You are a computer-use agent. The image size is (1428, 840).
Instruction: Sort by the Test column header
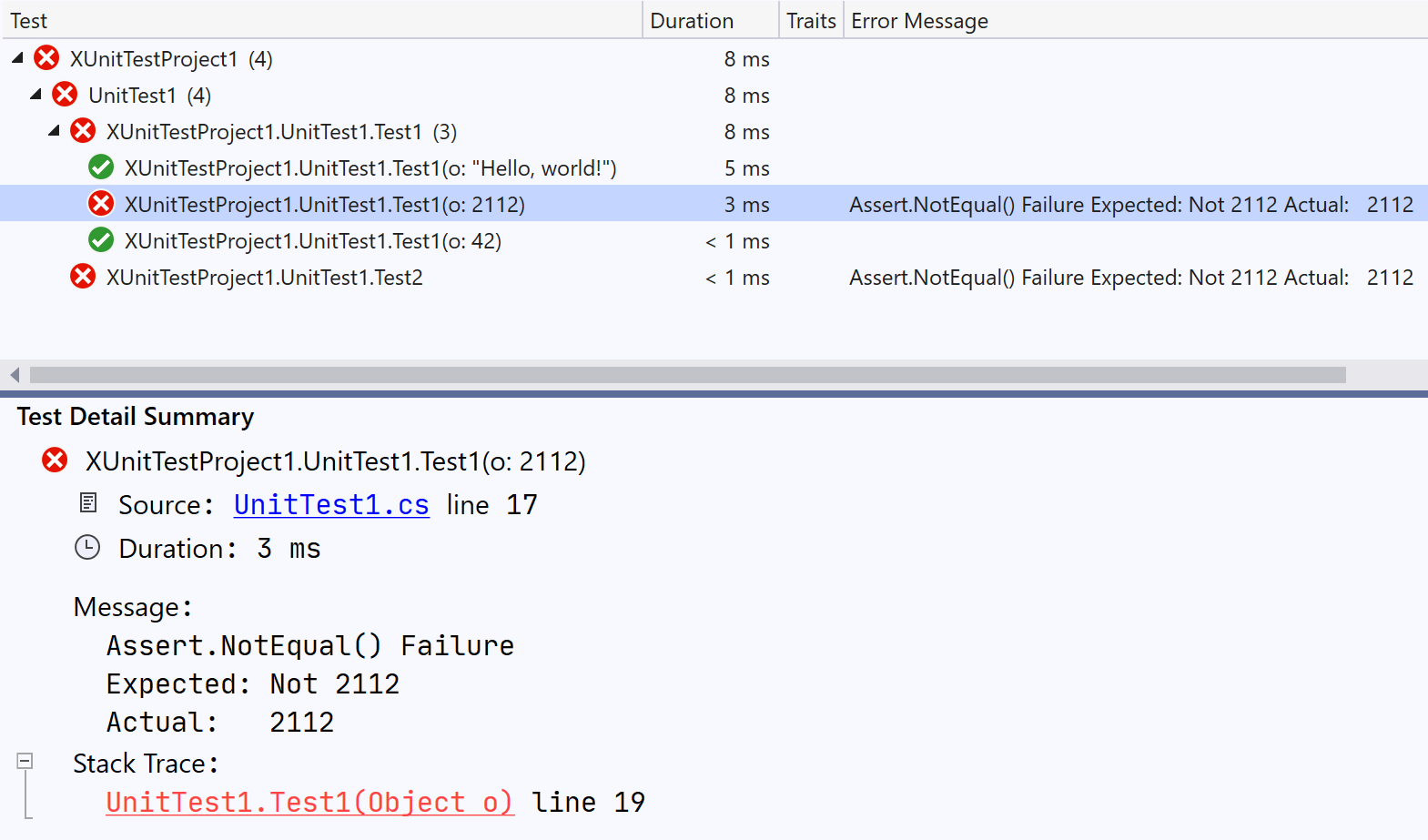[322, 20]
